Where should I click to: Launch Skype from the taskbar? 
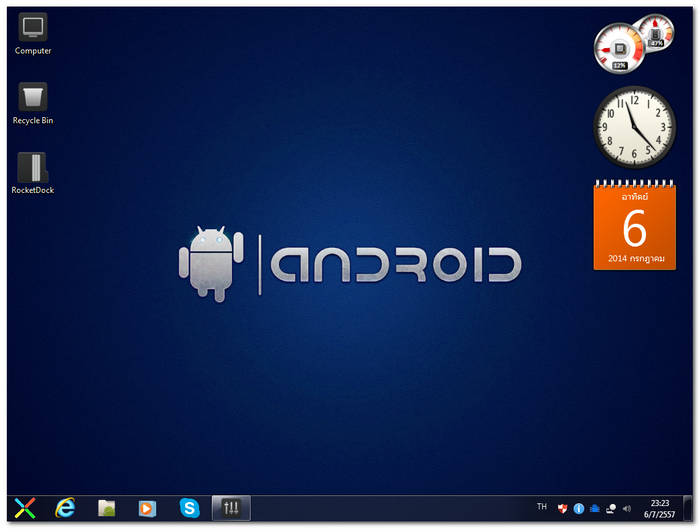coord(189,508)
